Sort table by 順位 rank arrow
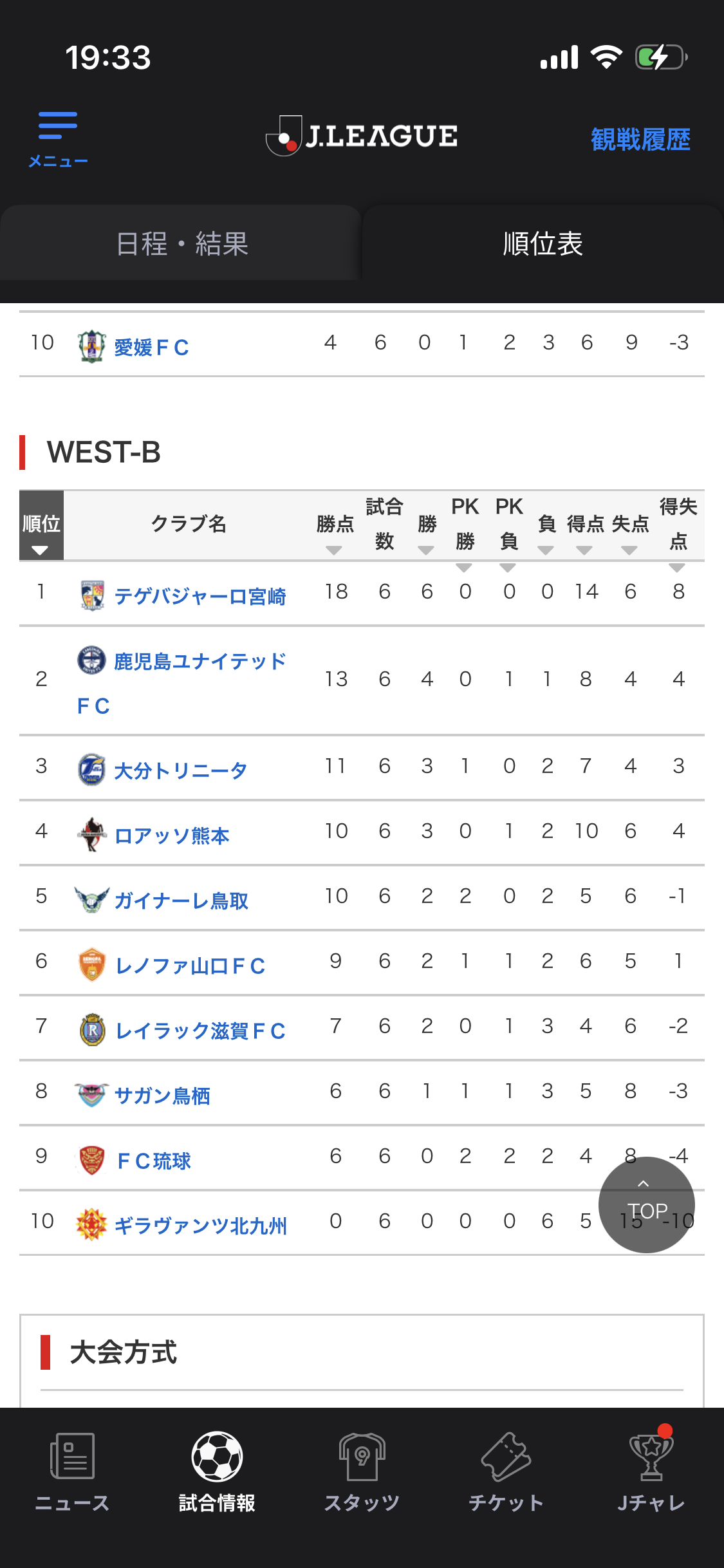The width and height of the screenshot is (724, 1568). [x=41, y=550]
